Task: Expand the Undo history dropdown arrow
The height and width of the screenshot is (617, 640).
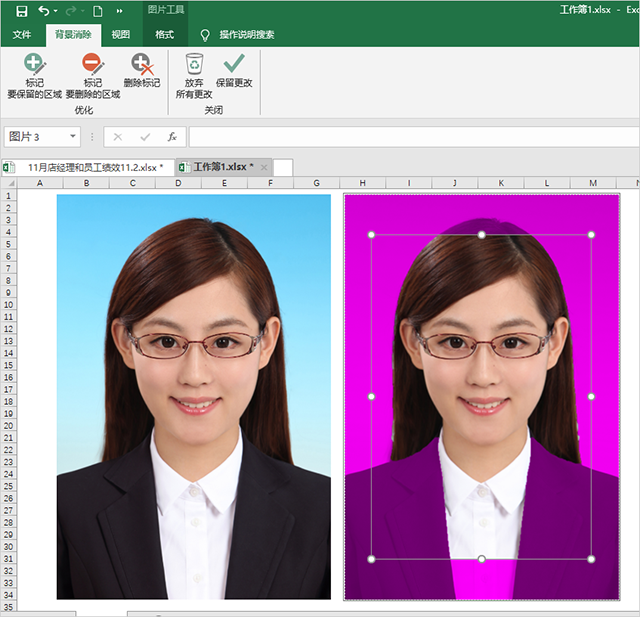Action: coord(55,11)
